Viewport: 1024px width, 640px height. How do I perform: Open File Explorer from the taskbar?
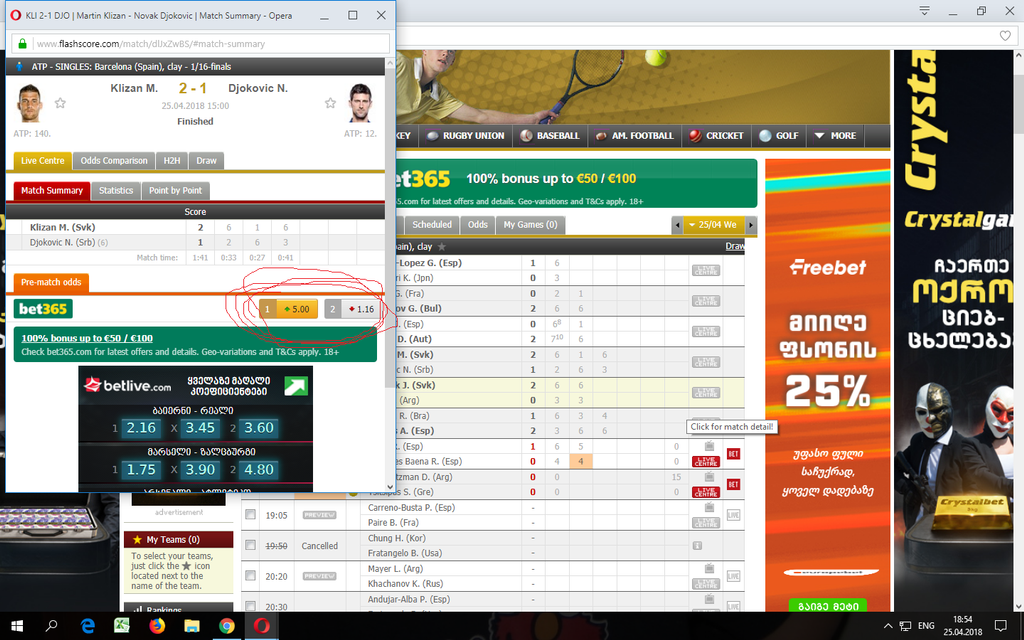tap(191, 626)
